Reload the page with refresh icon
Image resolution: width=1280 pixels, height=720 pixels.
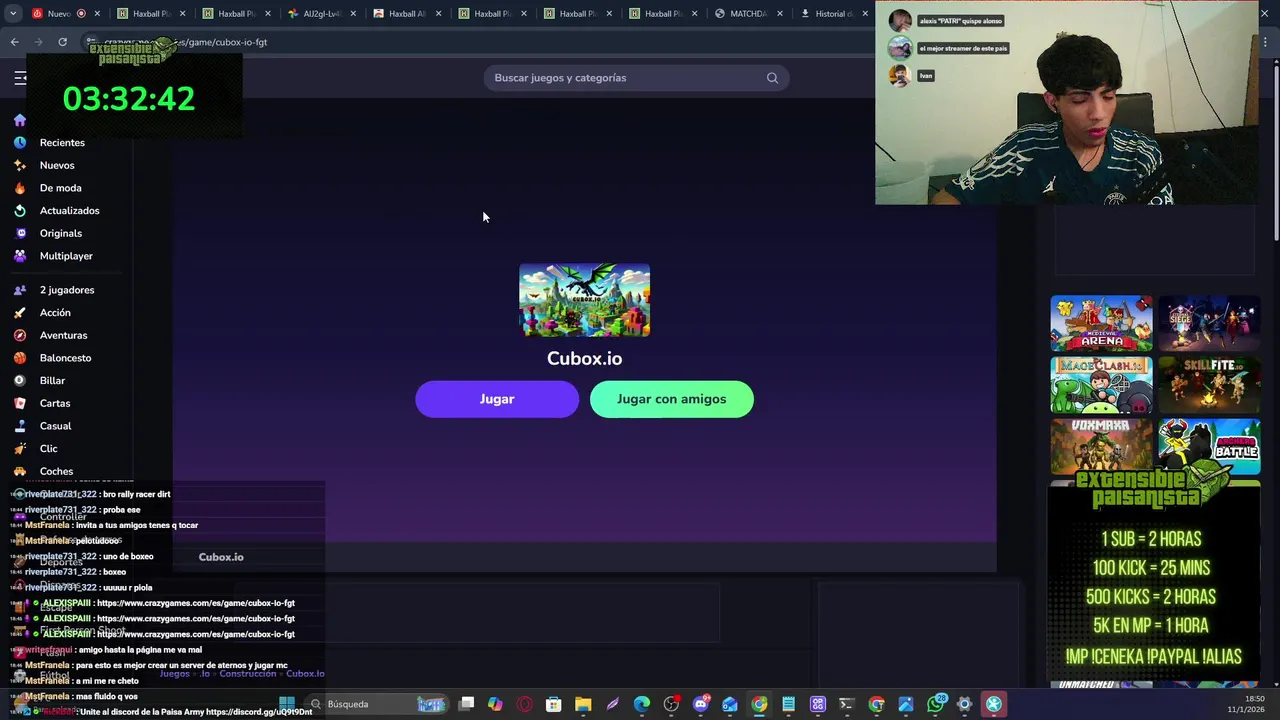coord(62,42)
